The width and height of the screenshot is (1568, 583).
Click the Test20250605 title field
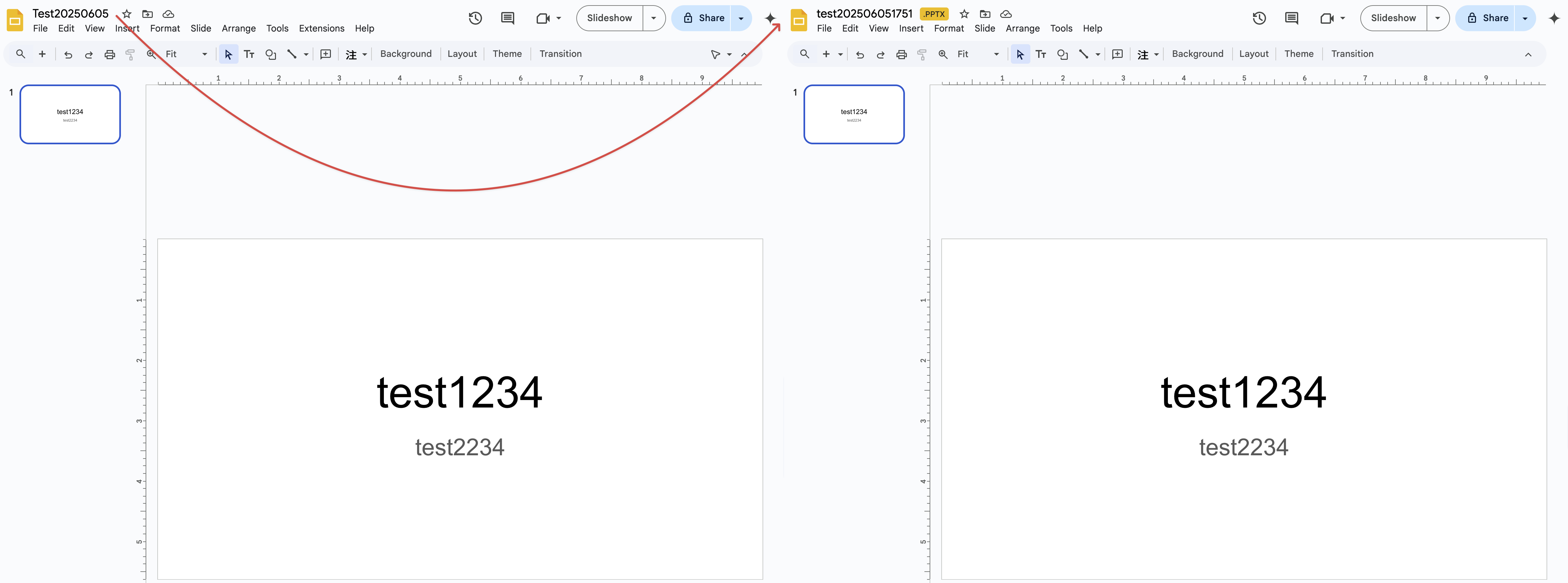tap(71, 13)
